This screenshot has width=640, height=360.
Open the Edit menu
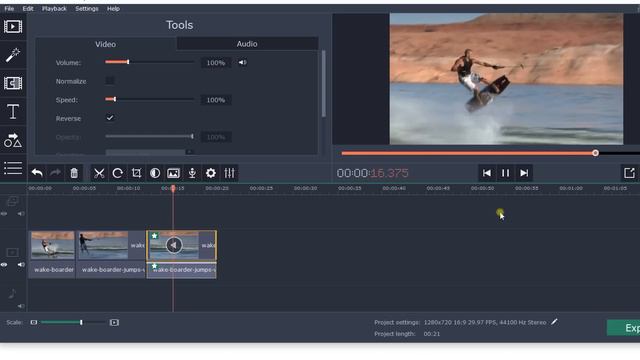(28, 9)
